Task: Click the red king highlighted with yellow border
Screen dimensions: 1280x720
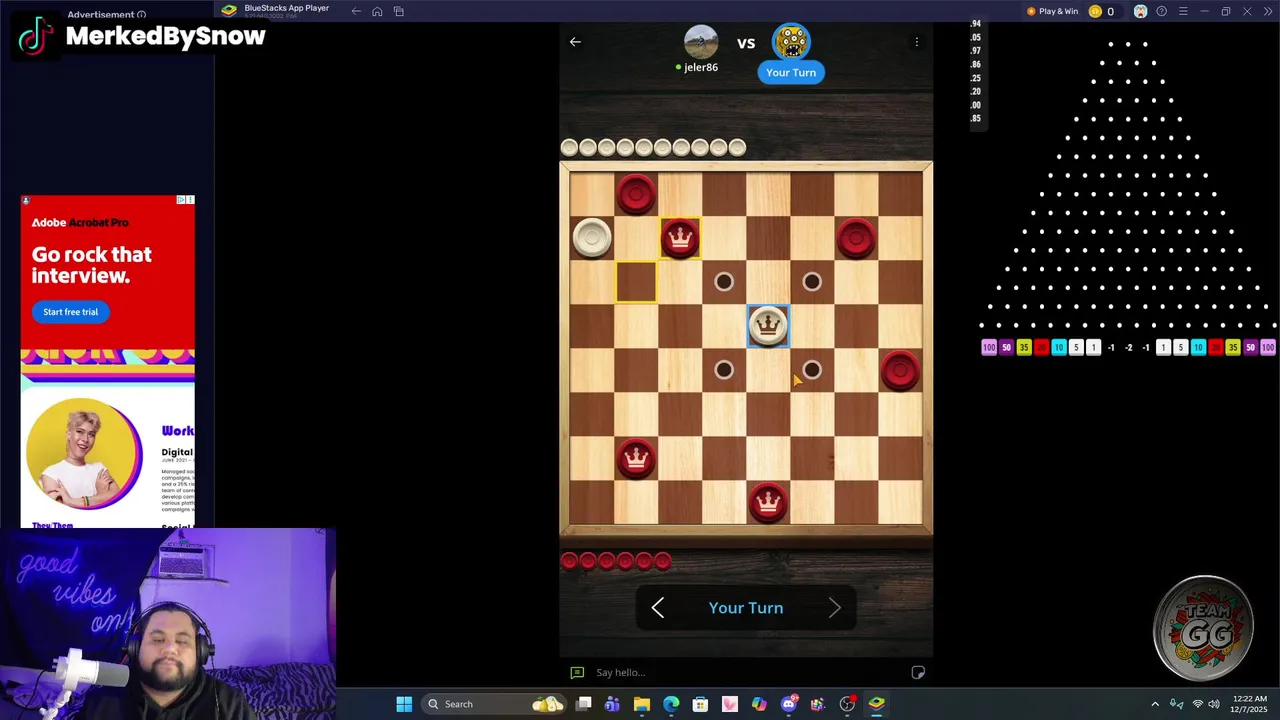Action: (x=680, y=238)
